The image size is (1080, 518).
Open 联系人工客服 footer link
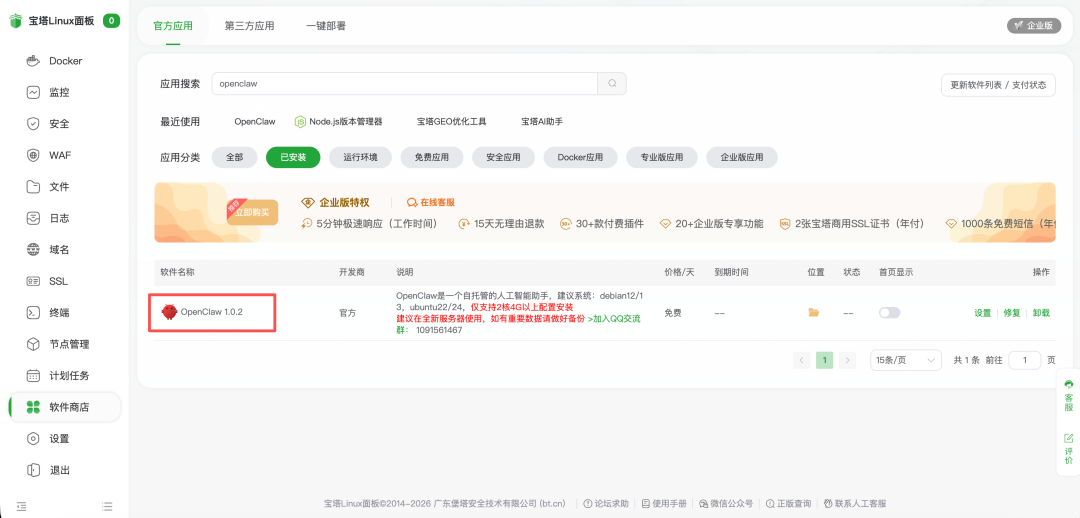[855, 504]
